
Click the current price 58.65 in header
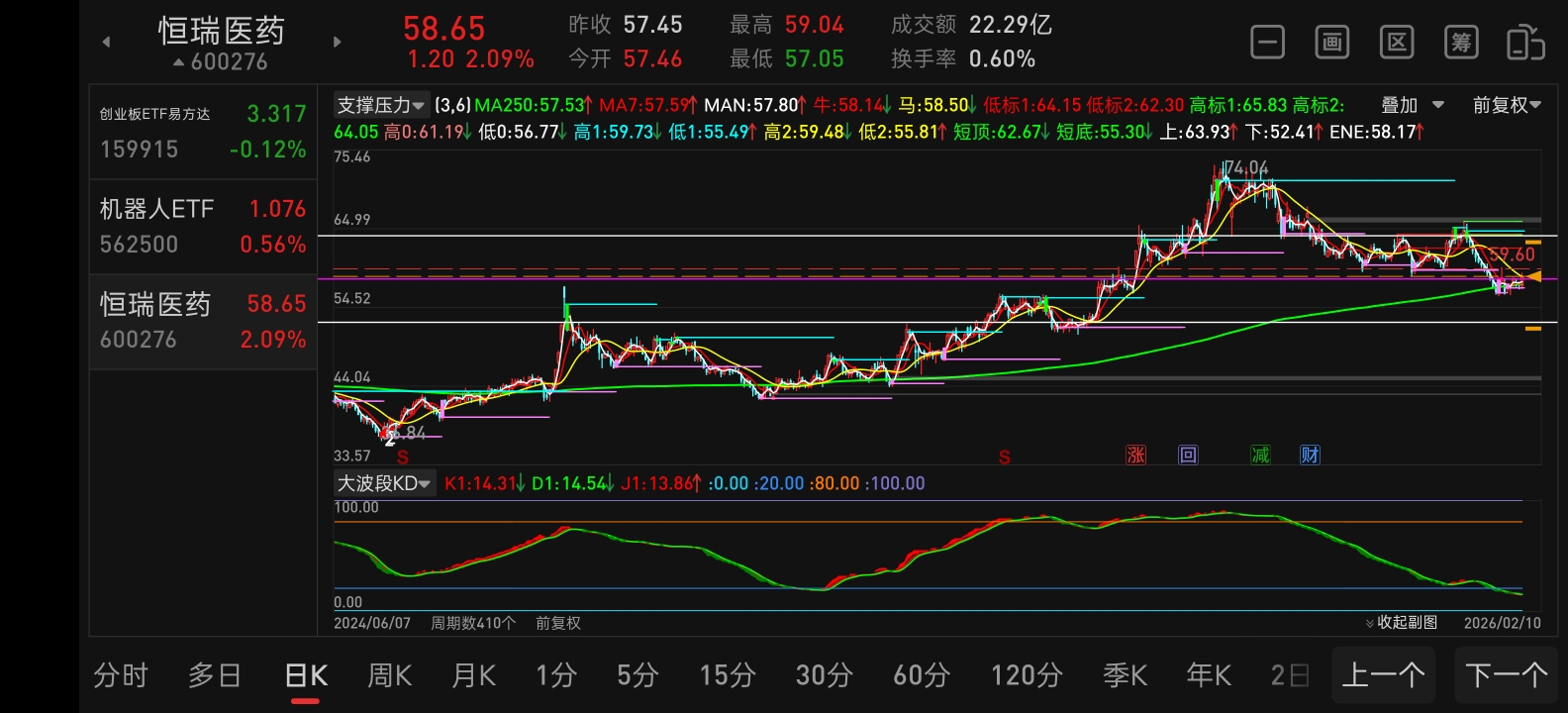444,28
